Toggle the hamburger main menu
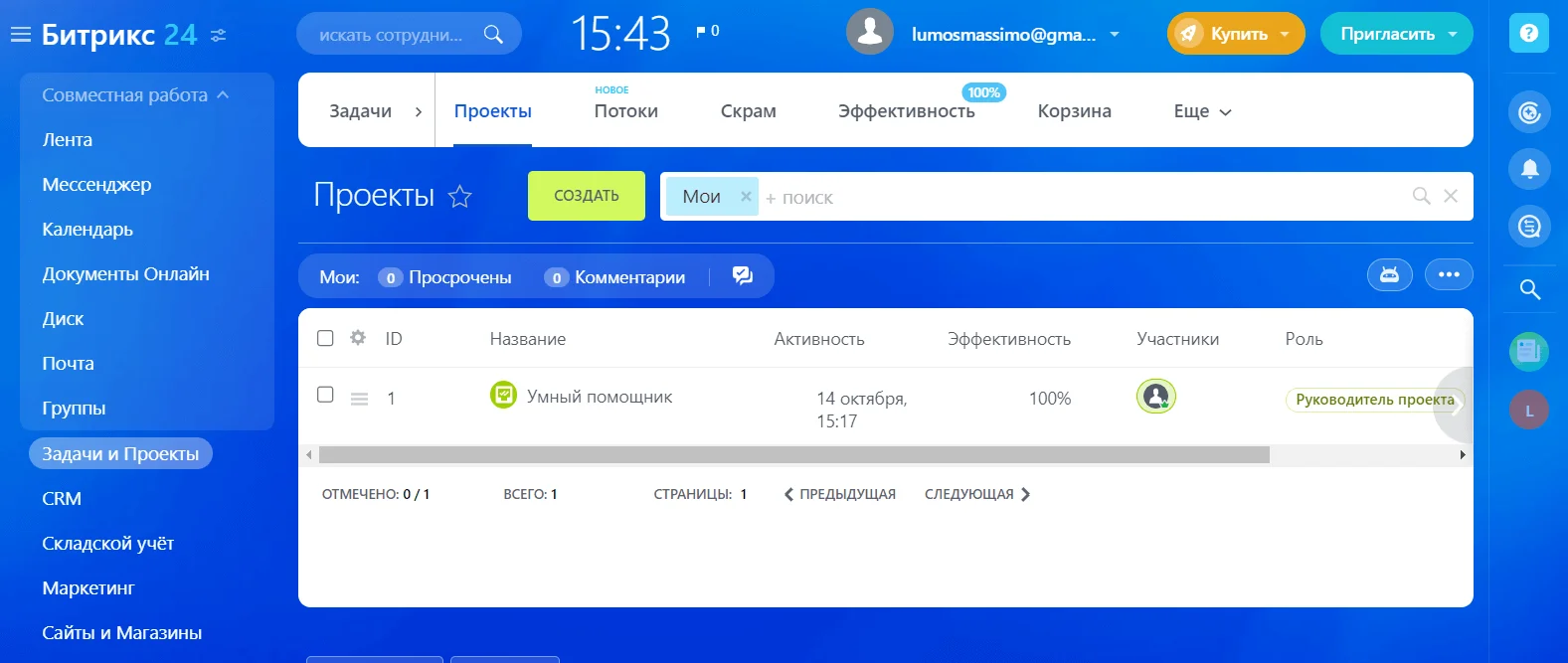The width and height of the screenshot is (1568, 663). tap(21, 35)
